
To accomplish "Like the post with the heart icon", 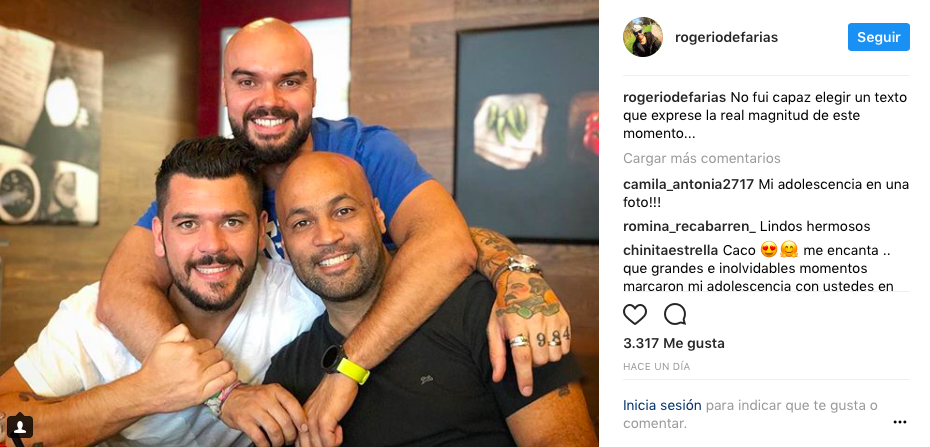I will click(x=635, y=314).
